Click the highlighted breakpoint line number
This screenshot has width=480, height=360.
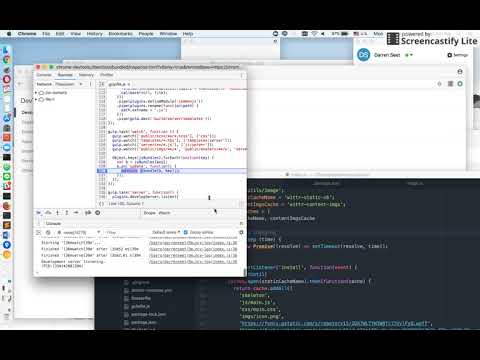102,171
